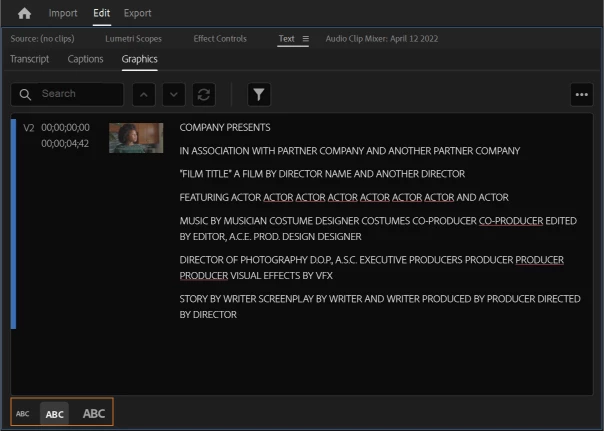Open the Effect Controls panel
This screenshot has width=604, height=432.
point(220,39)
